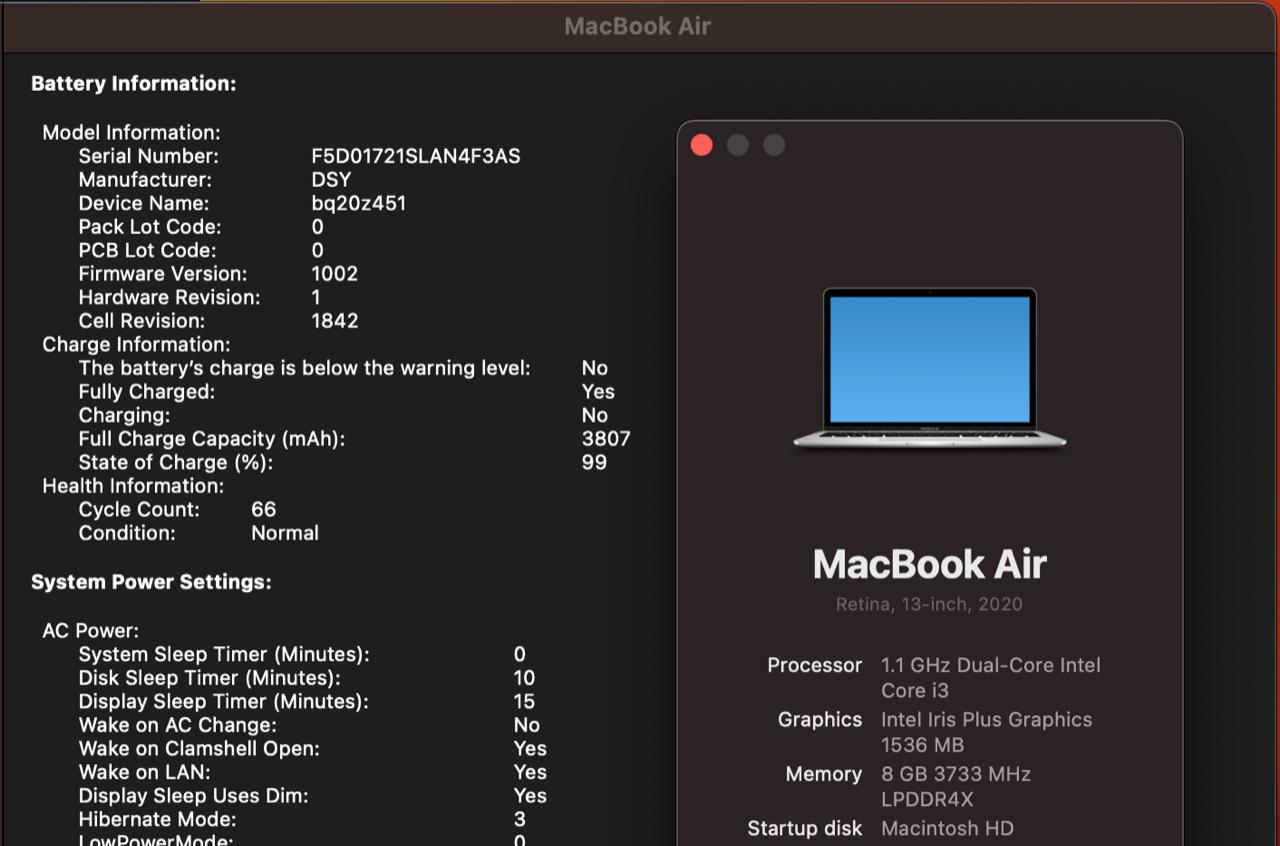The image size is (1280, 846).
Task: Select the Health Information subheading
Action: pyautogui.click(x=133, y=486)
